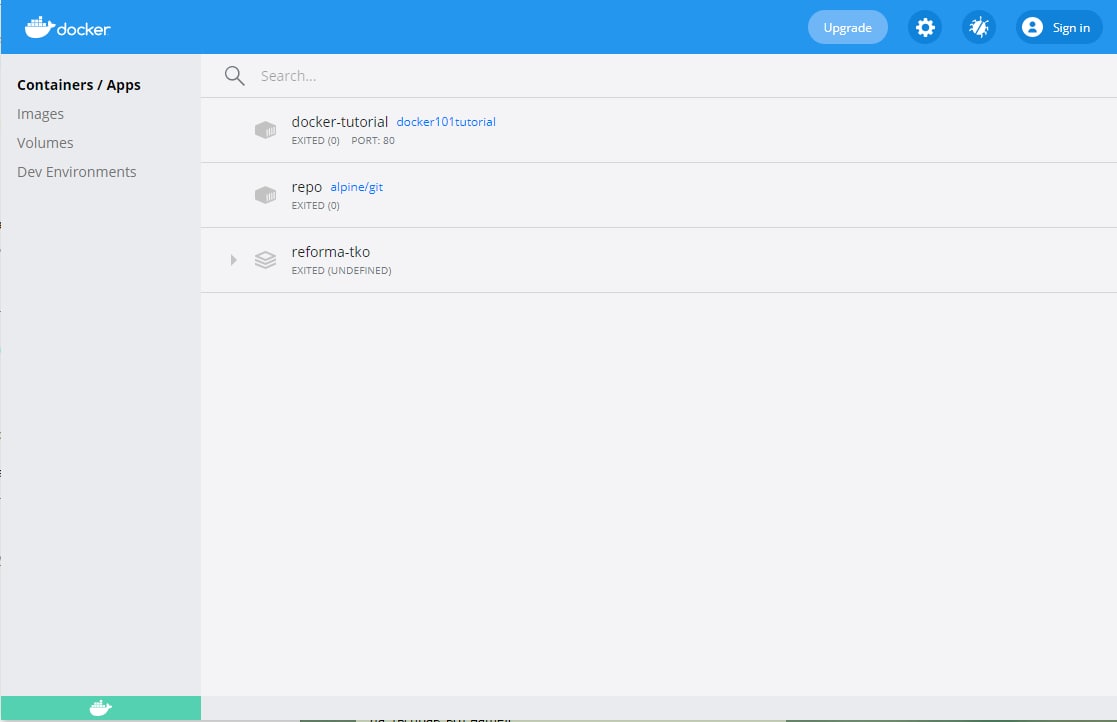This screenshot has width=1117, height=722.
Task: Click the Docker whale logo in header
Action: pyautogui.click(x=68, y=27)
